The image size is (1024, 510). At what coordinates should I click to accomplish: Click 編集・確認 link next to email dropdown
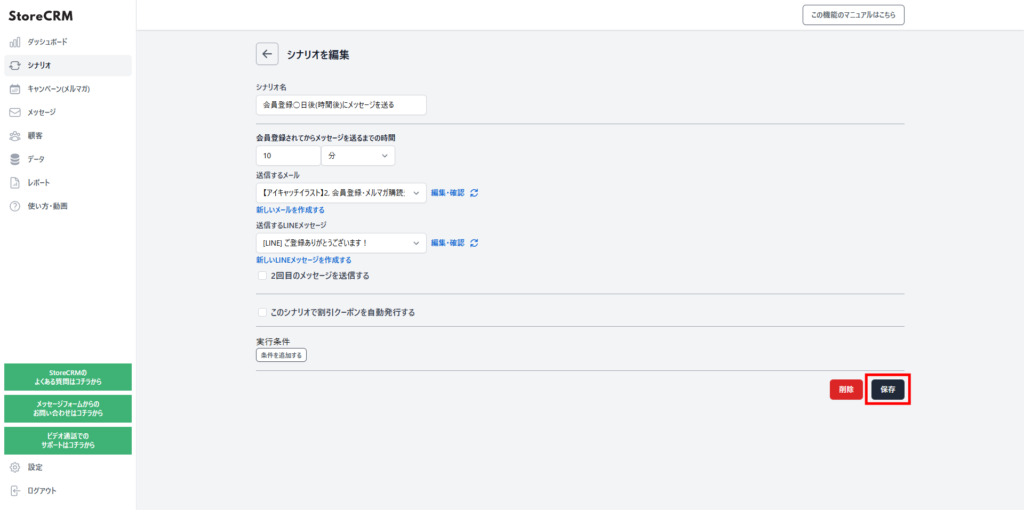(x=447, y=193)
